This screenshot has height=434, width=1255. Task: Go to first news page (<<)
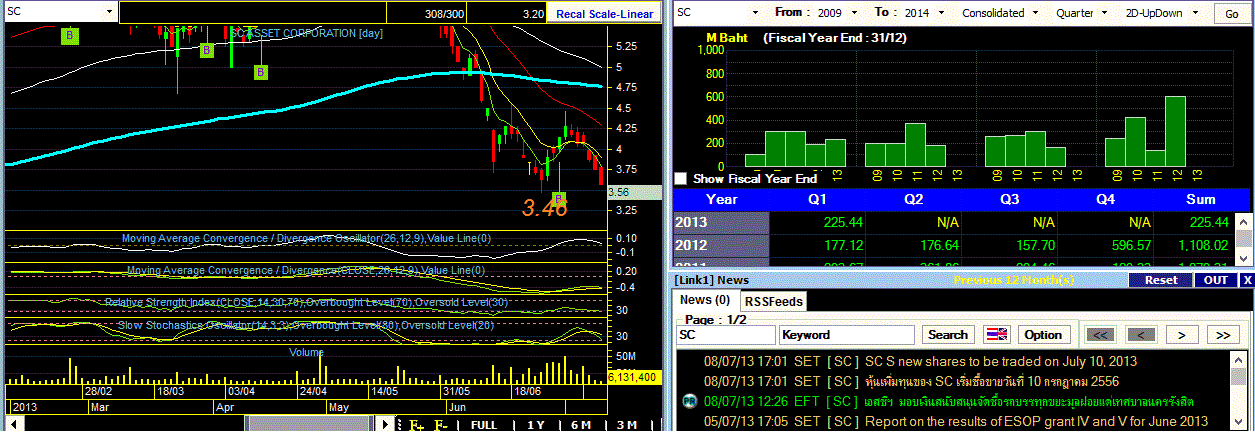[x=1099, y=335]
